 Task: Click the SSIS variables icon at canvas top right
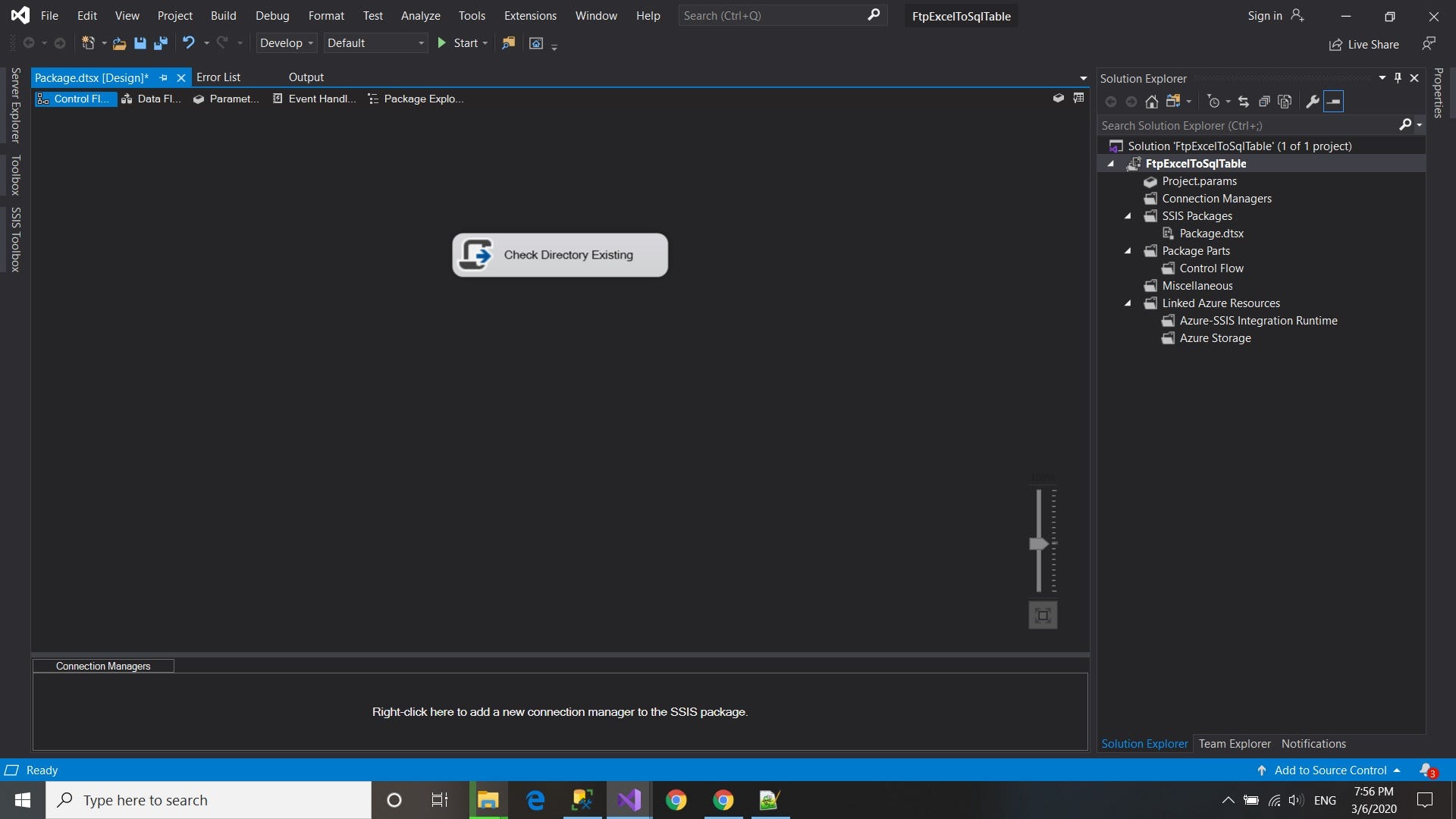(x=1059, y=98)
